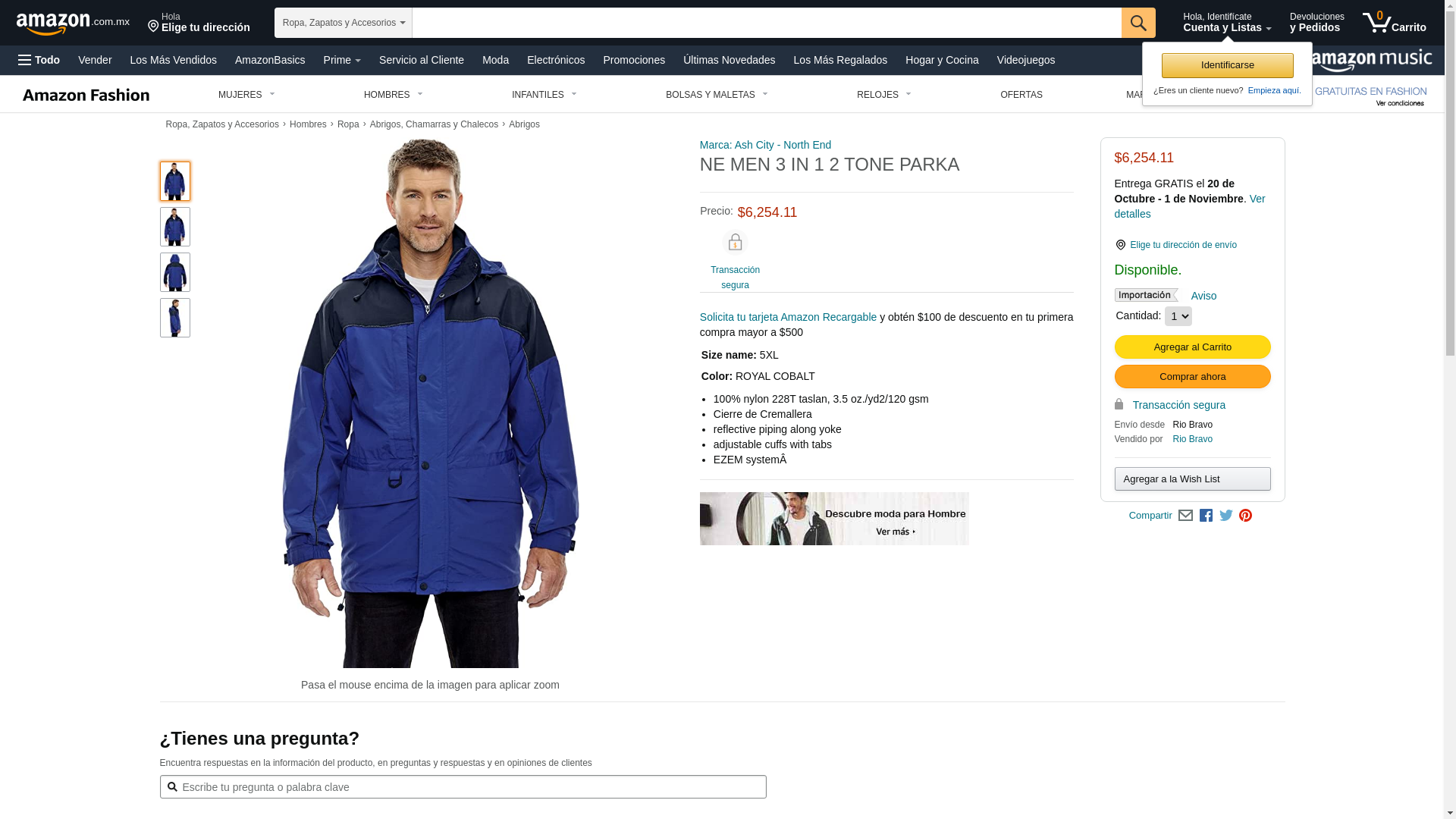The width and height of the screenshot is (1456, 819).
Task: Open search category dropdown Ropa, Zapatos y Accesorios
Action: (x=344, y=23)
